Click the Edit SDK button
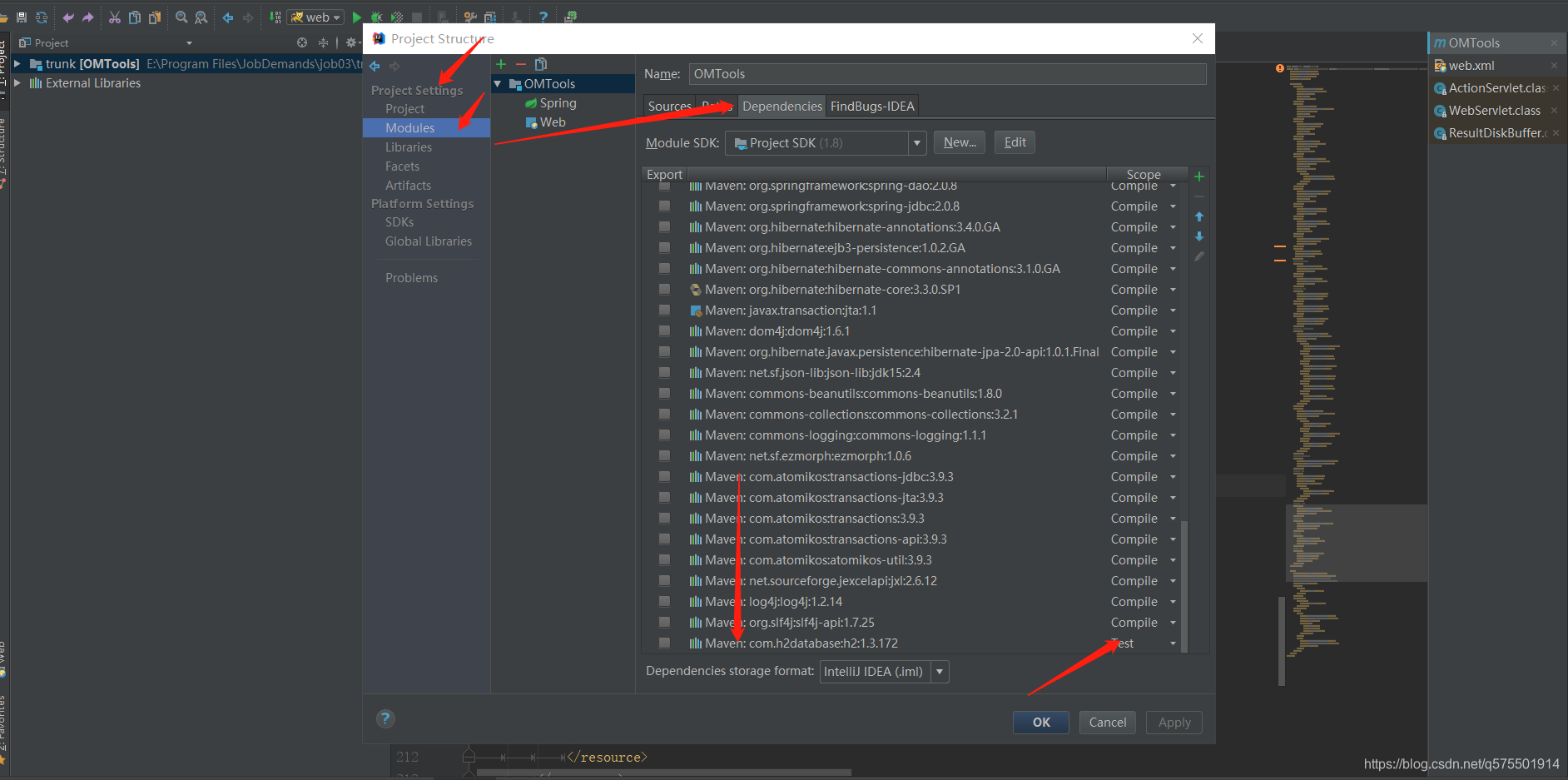 pos(1015,142)
